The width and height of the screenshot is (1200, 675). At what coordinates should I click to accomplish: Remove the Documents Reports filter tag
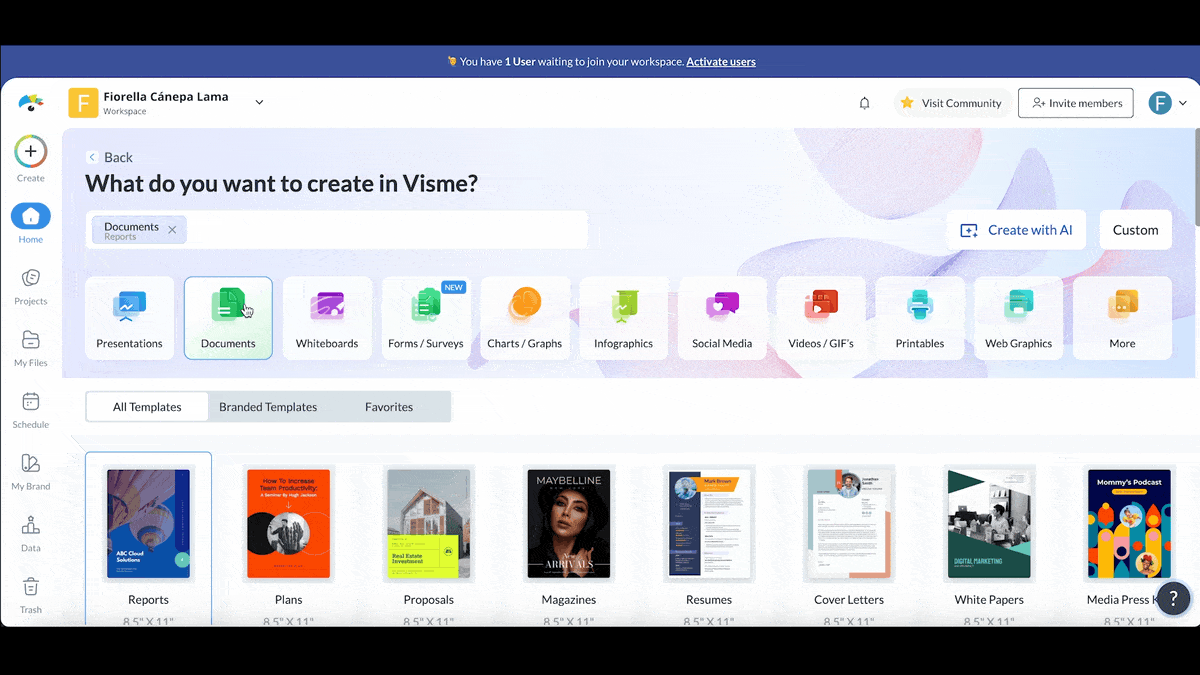pyautogui.click(x=172, y=230)
